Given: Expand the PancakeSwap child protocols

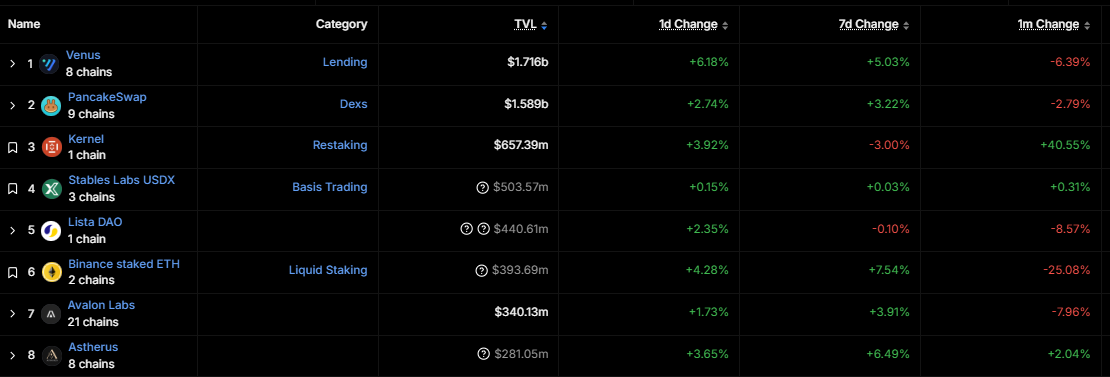Looking at the screenshot, I should pos(12,105).
